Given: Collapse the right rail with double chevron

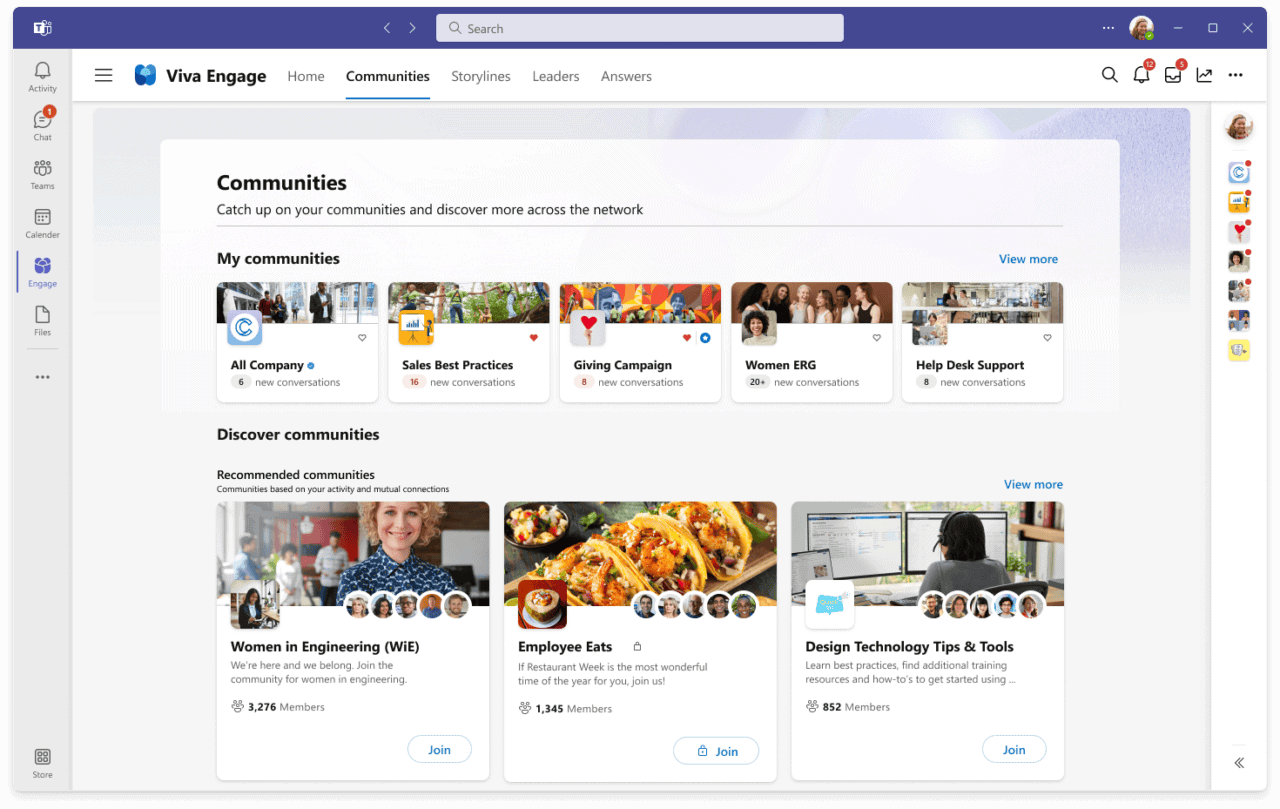Looking at the screenshot, I should pos(1239,763).
